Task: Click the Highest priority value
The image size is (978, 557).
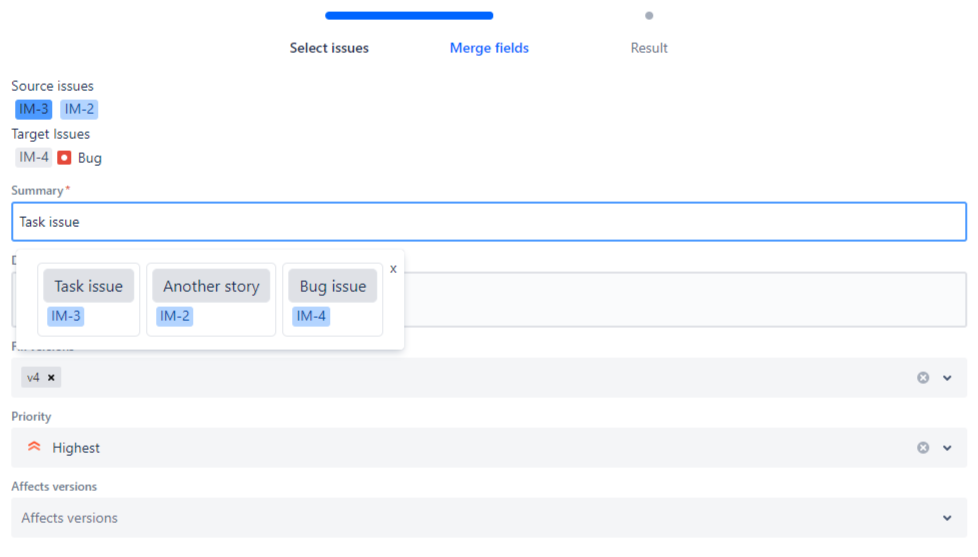Action: (75, 448)
